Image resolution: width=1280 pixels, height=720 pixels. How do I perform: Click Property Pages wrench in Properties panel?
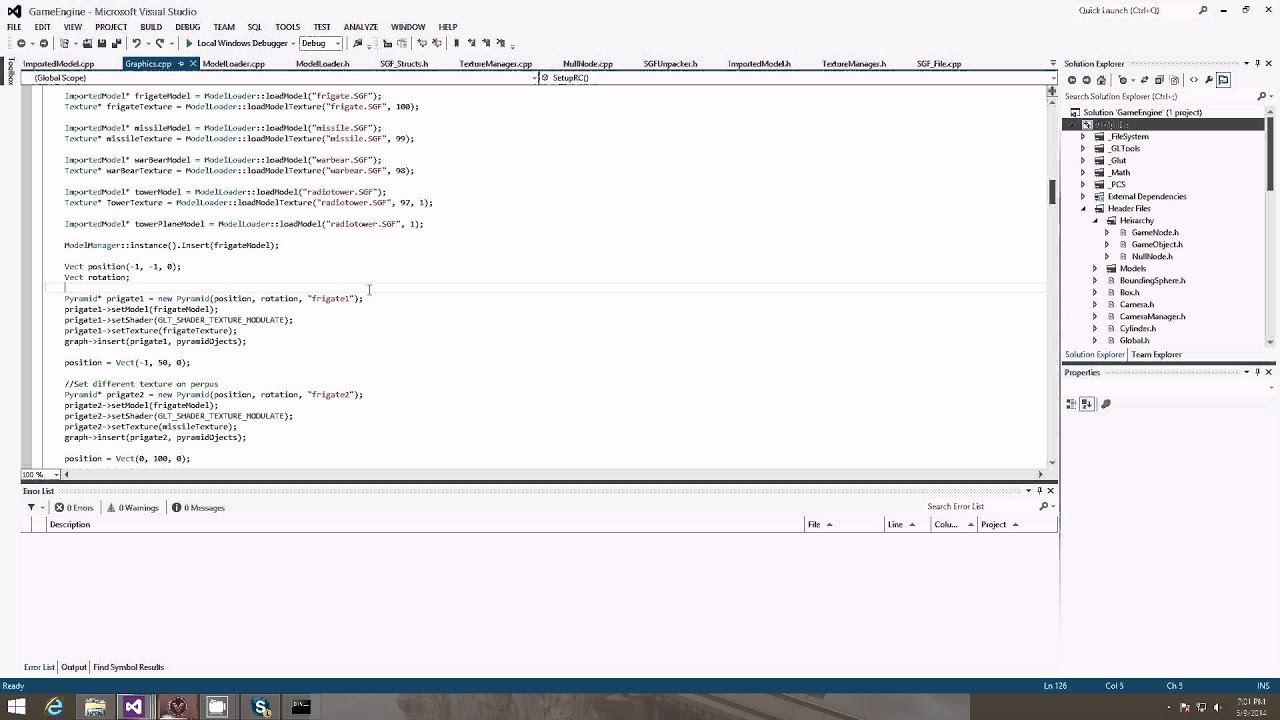tap(1106, 404)
